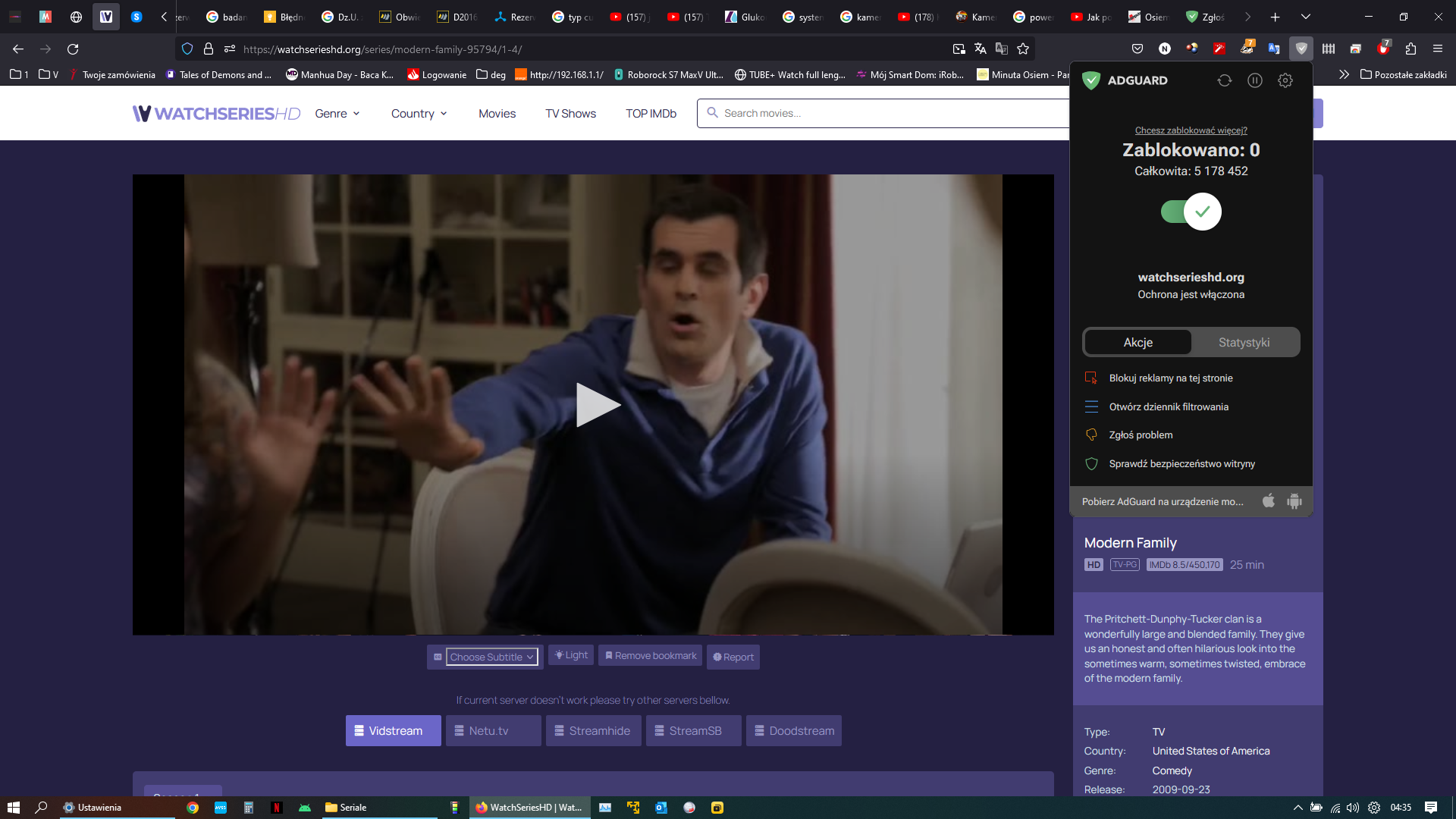Open the Firefox extensions puzzle icon
The width and height of the screenshot is (1456, 819).
(1410, 49)
